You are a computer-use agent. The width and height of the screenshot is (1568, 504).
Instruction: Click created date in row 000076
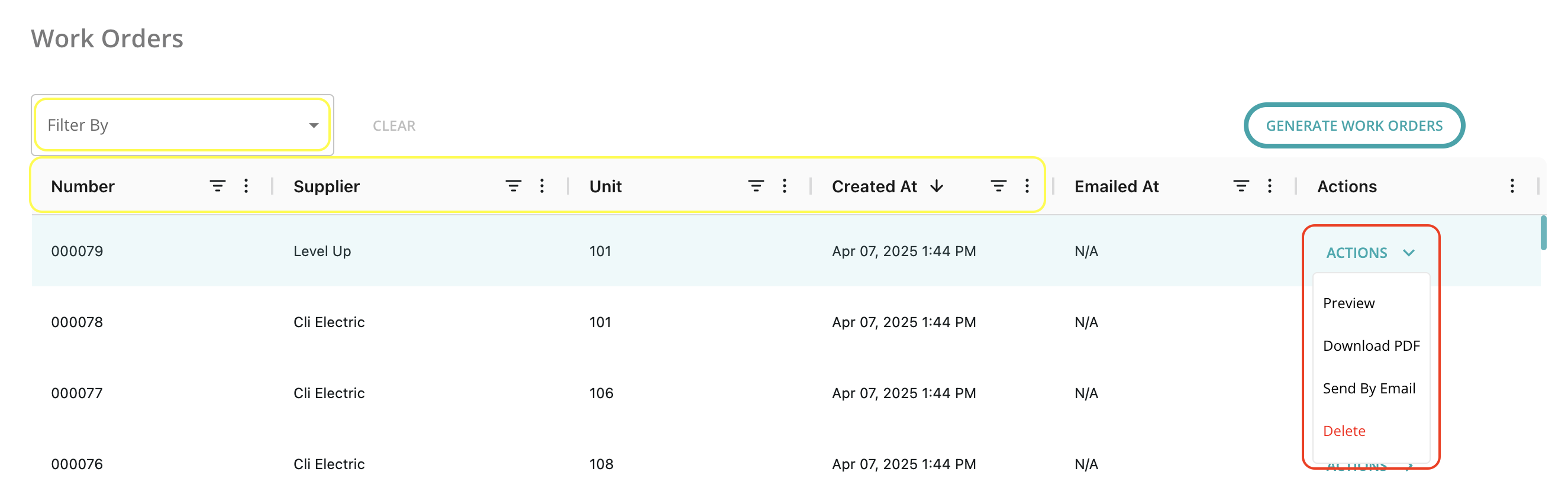(904, 464)
